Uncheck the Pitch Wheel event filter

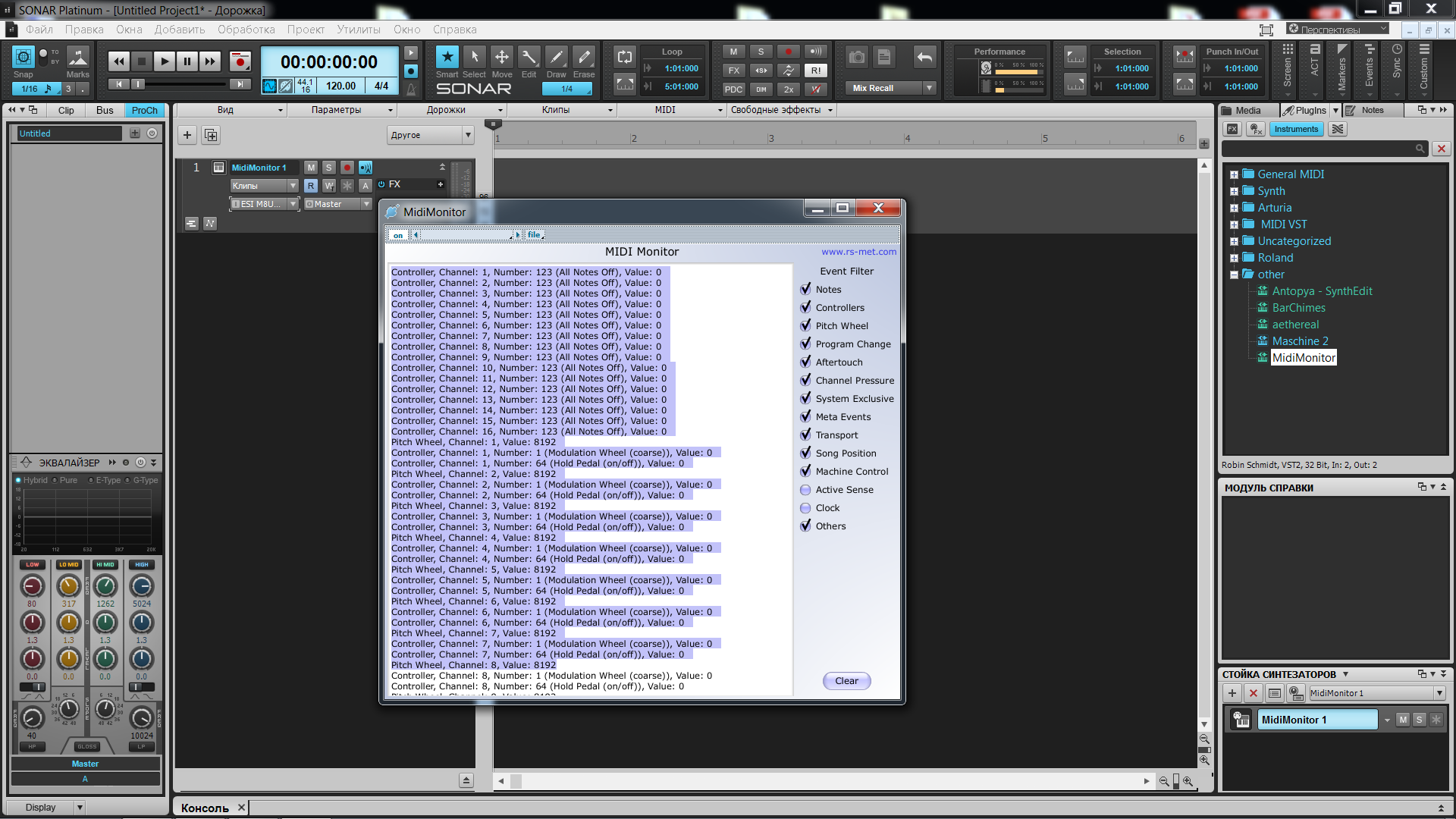pyautogui.click(x=805, y=325)
